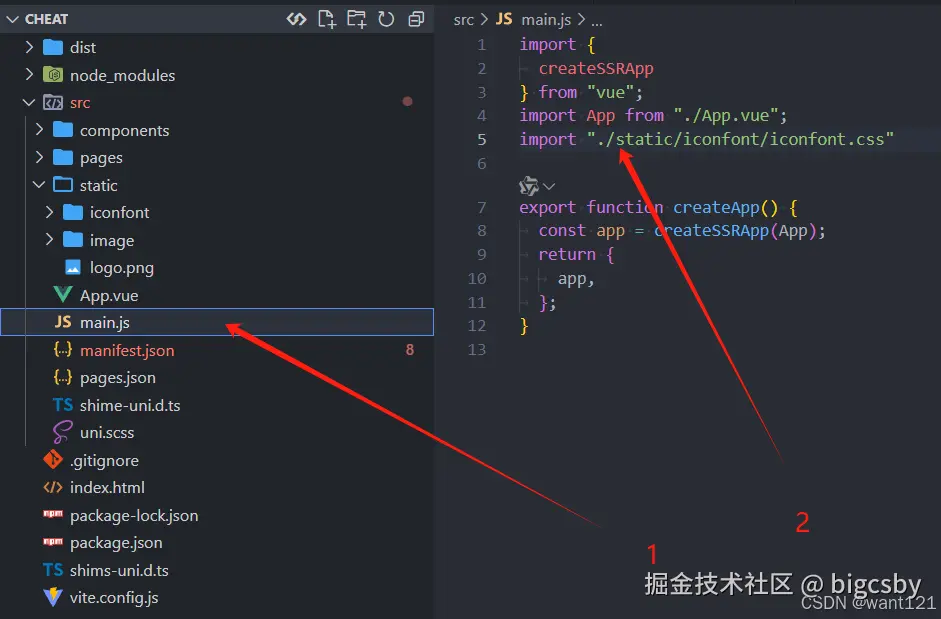Viewport: 941px width, 619px height.
Task: Click the JS icon in the breadcrumb bar
Action: click(503, 19)
